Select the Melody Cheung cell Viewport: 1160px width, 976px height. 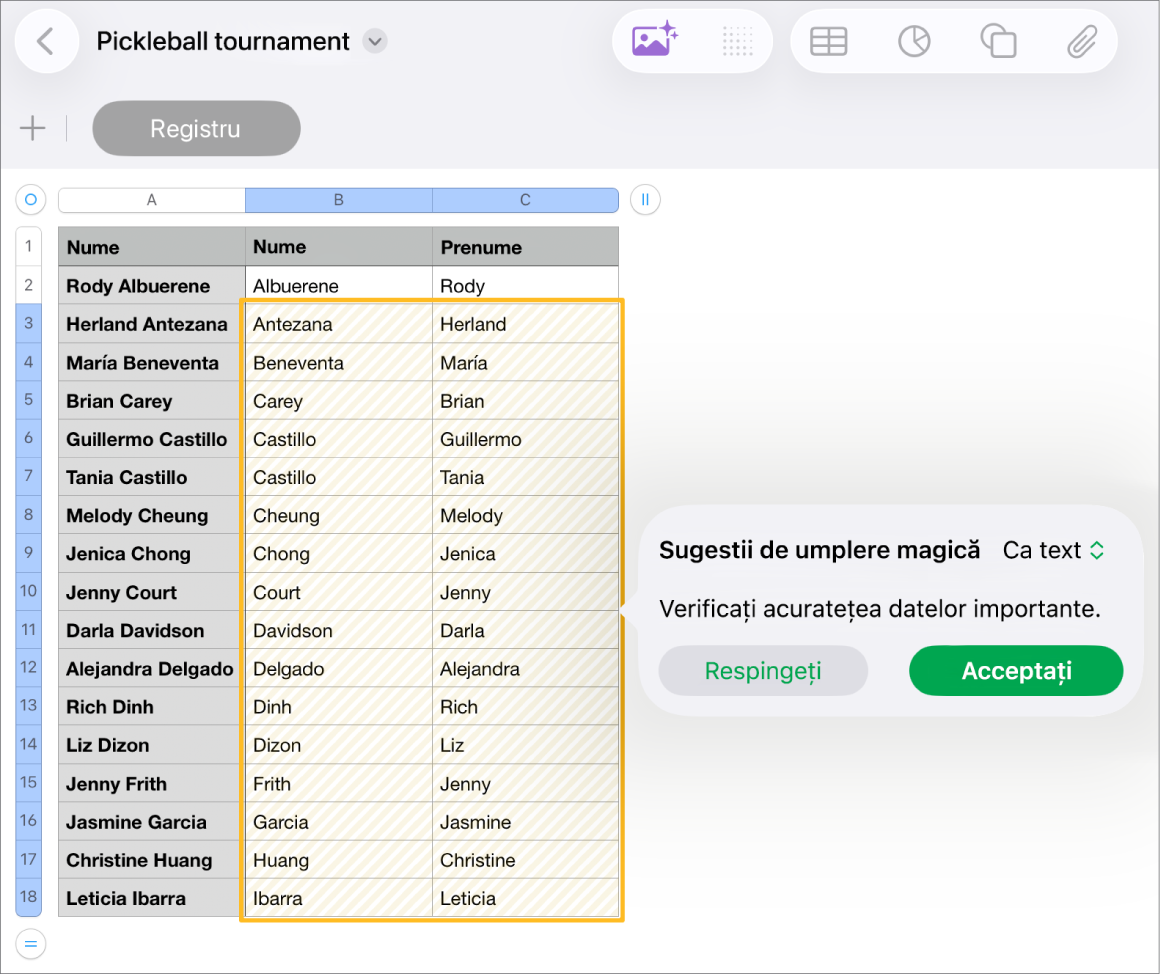pyautogui.click(x=152, y=516)
